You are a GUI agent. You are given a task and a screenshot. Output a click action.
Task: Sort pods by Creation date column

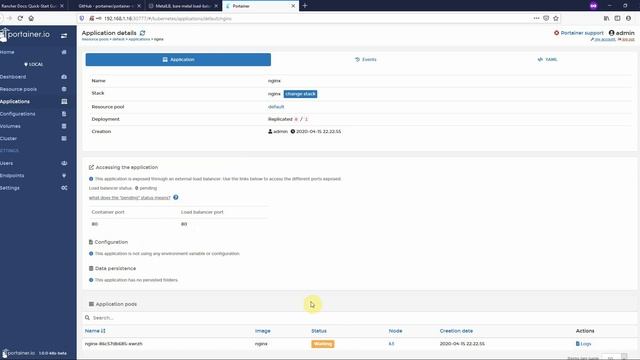456,331
